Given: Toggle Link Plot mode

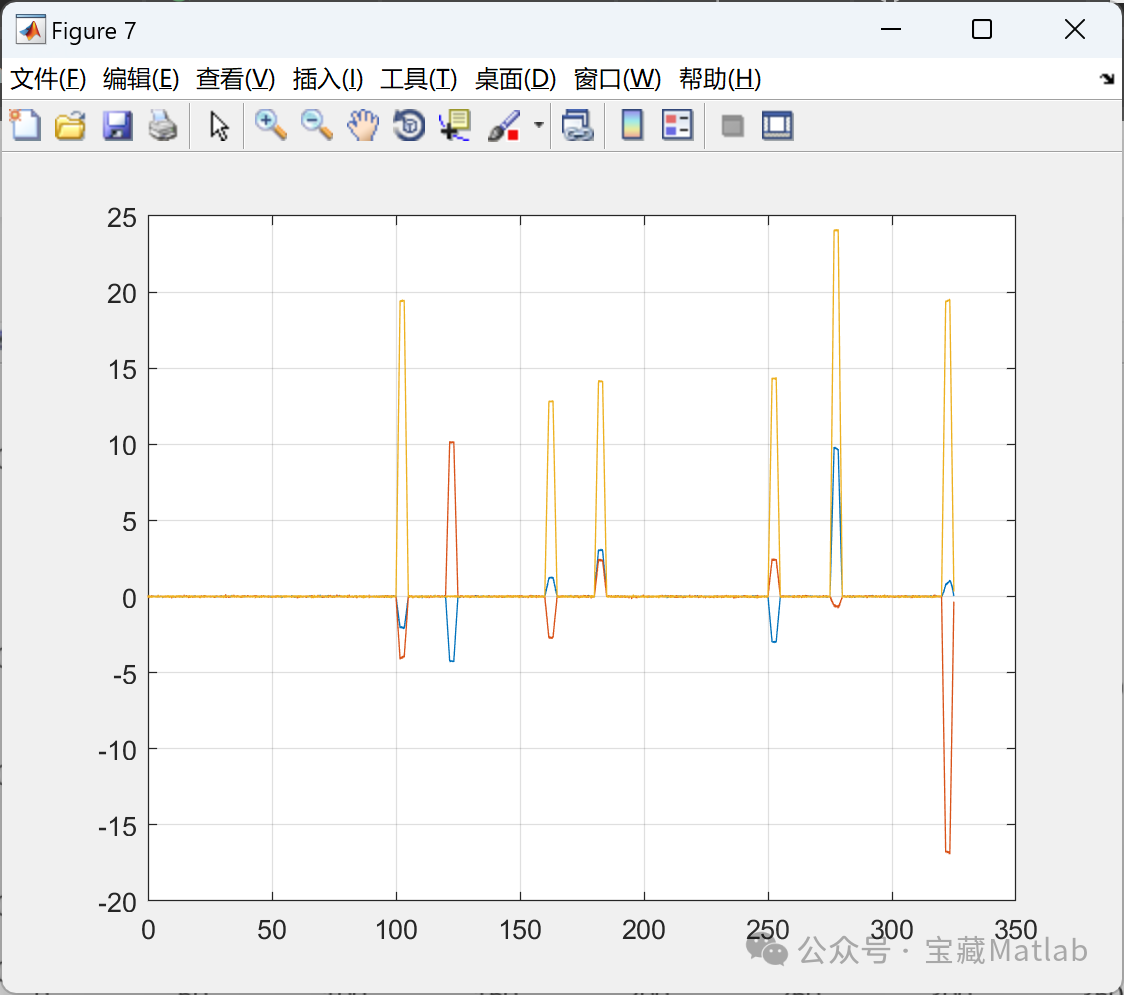Looking at the screenshot, I should (x=578, y=125).
